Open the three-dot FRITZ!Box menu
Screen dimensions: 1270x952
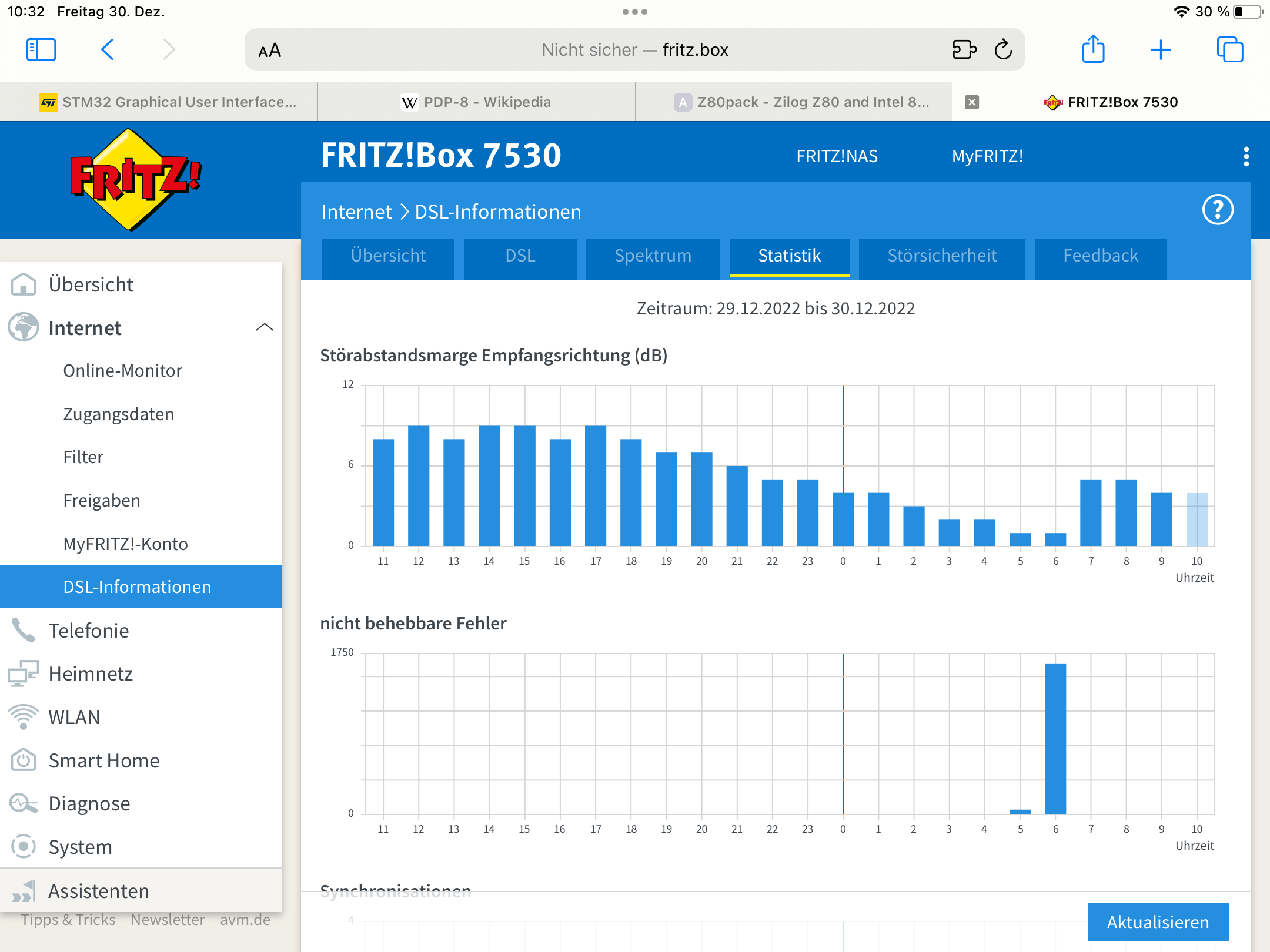(x=1246, y=156)
